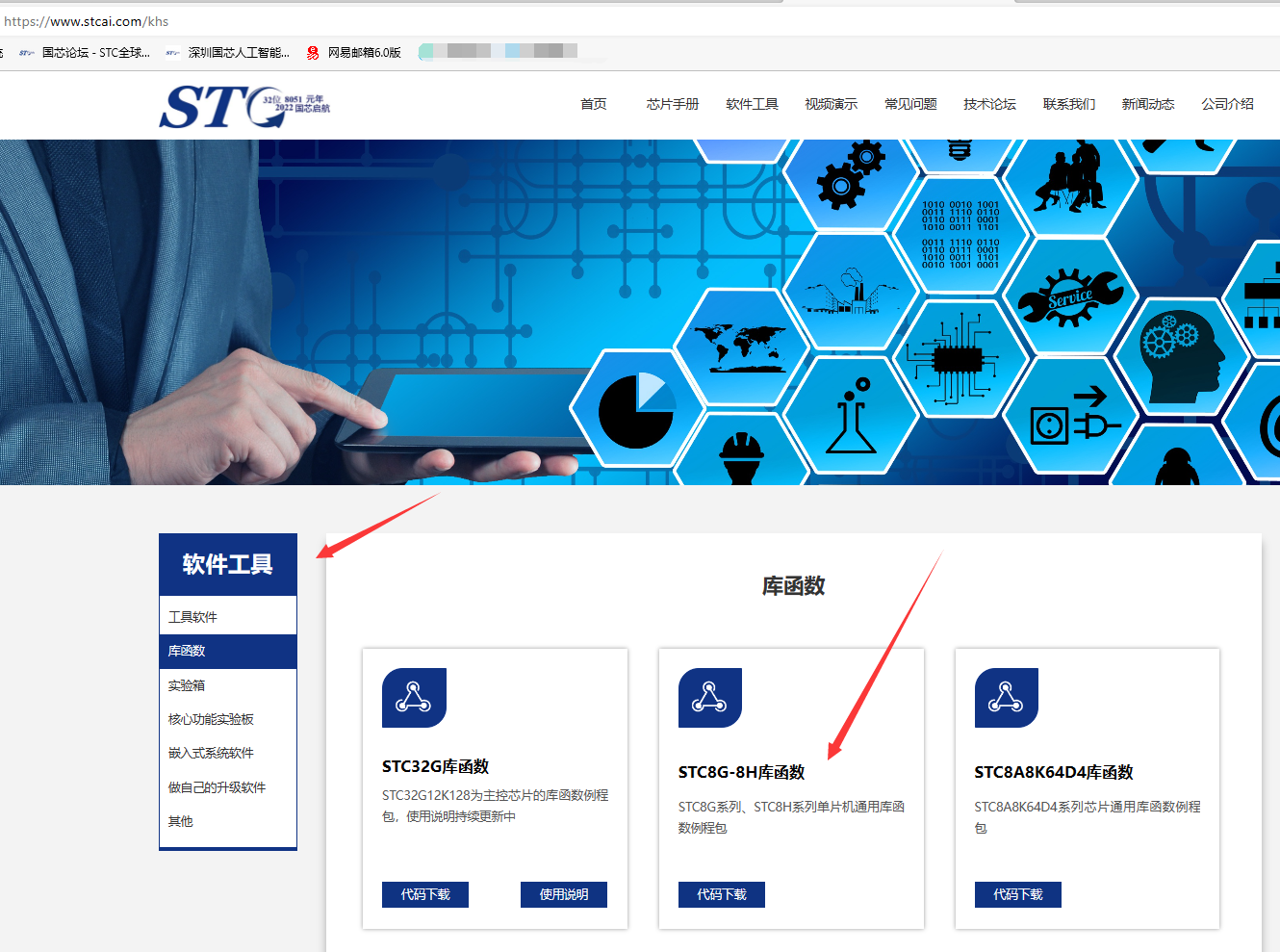This screenshot has height=952, width=1280.
Task: Click the microchip hexagon in banner
Action: click(960, 359)
